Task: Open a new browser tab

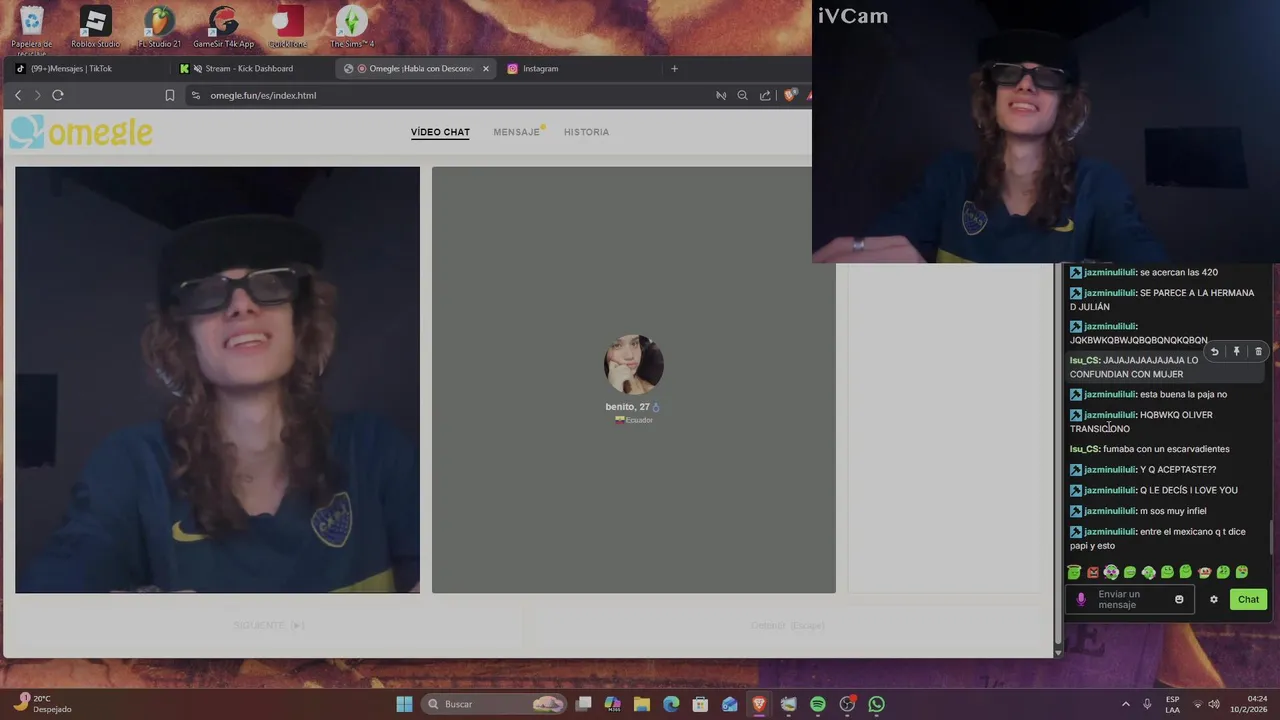Action: (674, 69)
